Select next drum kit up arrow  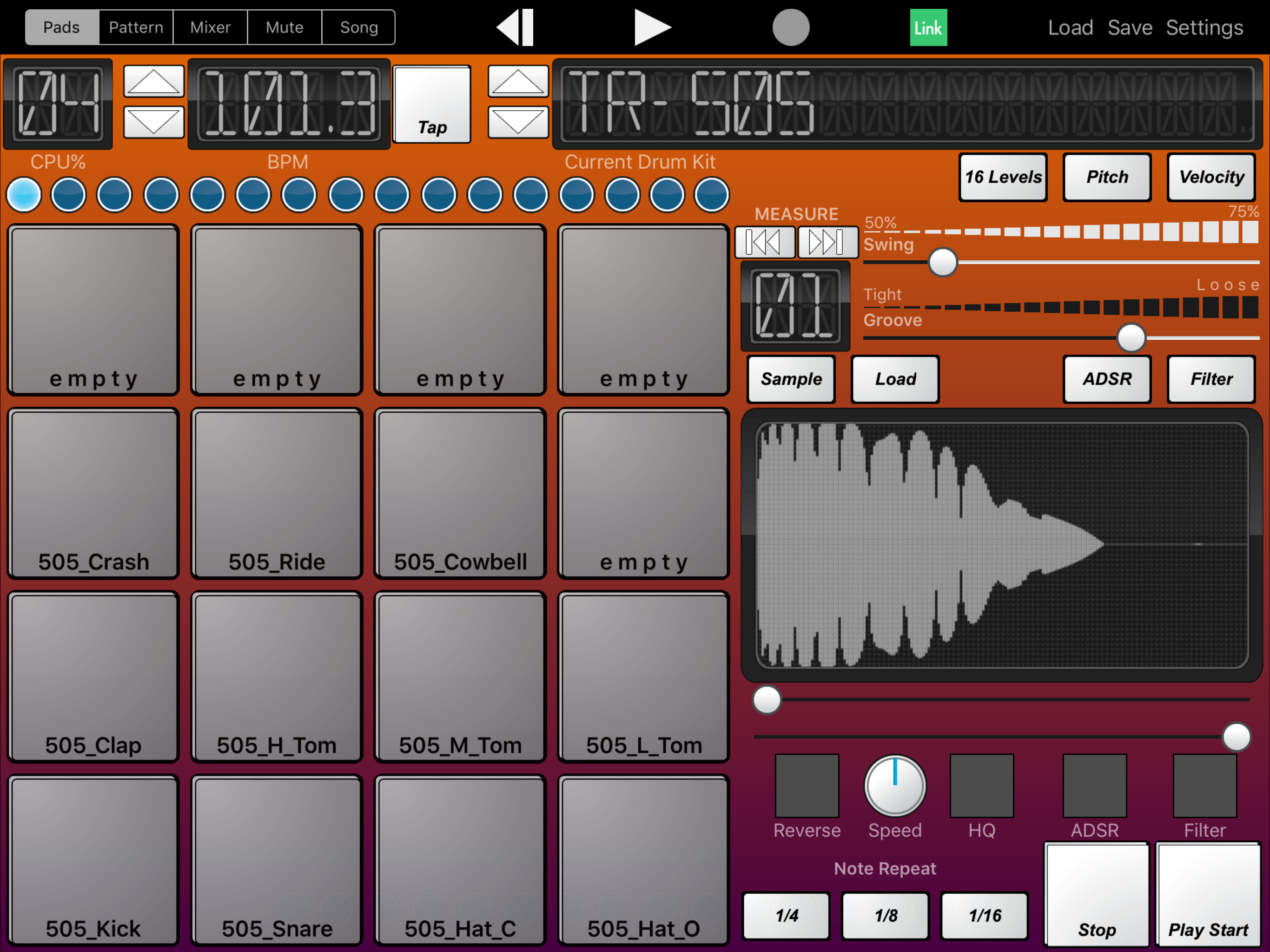(518, 81)
